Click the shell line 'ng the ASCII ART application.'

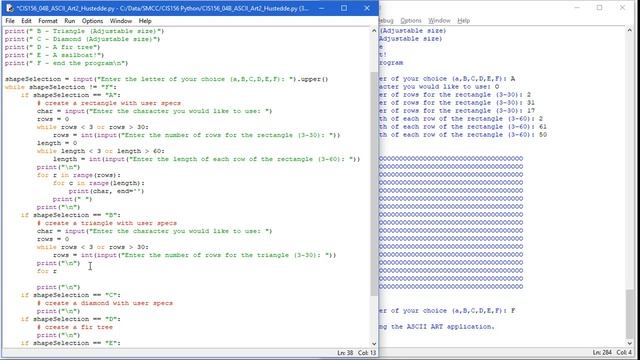point(437,327)
